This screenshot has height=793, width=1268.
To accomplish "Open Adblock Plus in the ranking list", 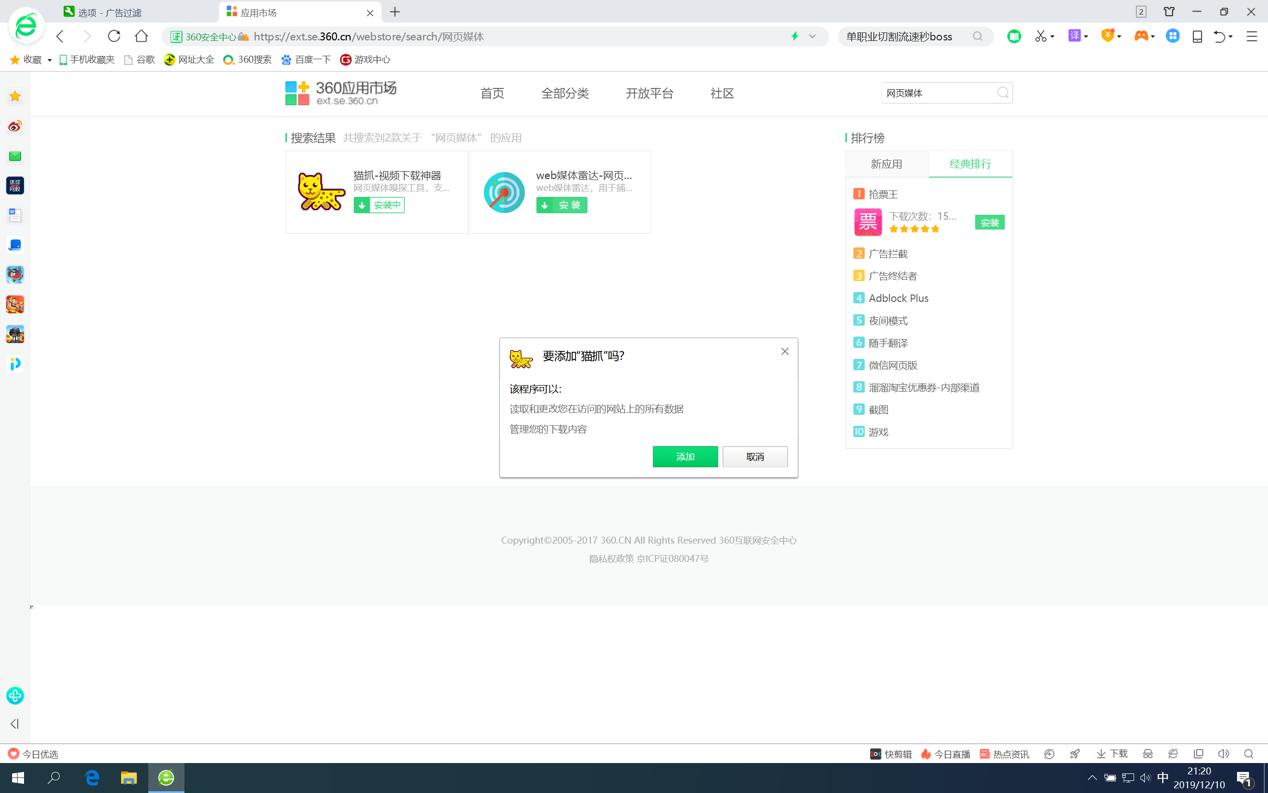I will [898, 298].
